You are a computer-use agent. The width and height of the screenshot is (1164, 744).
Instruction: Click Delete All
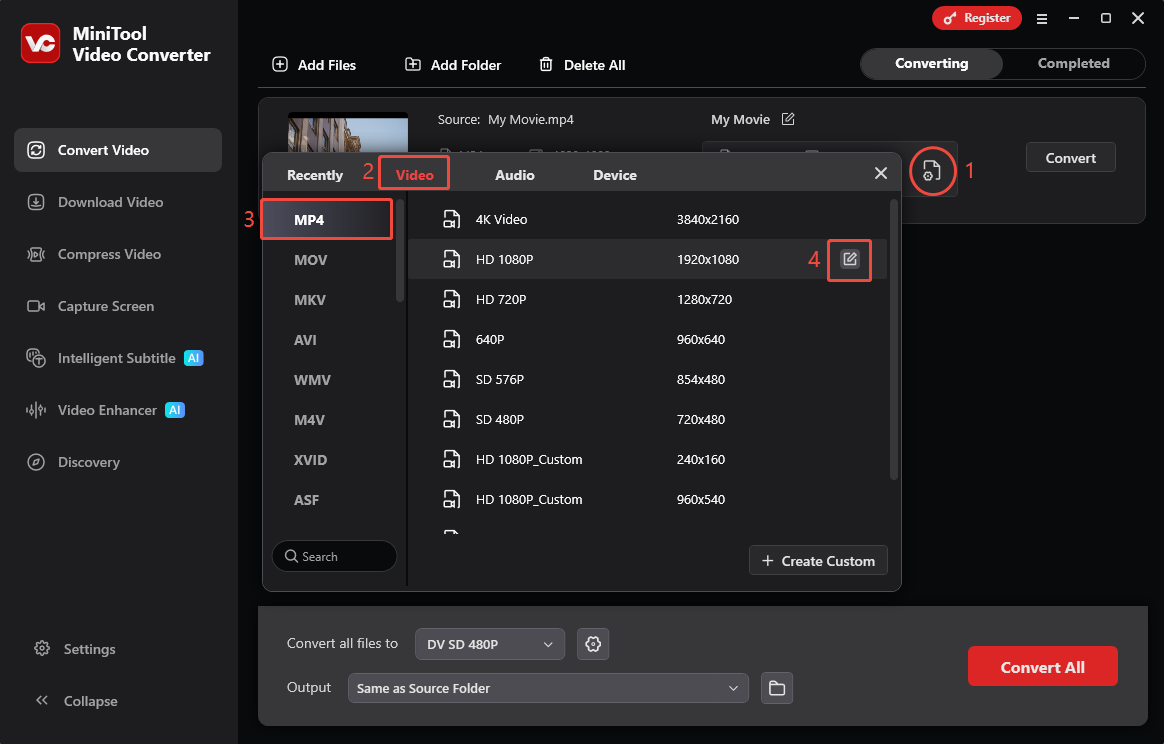point(582,65)
